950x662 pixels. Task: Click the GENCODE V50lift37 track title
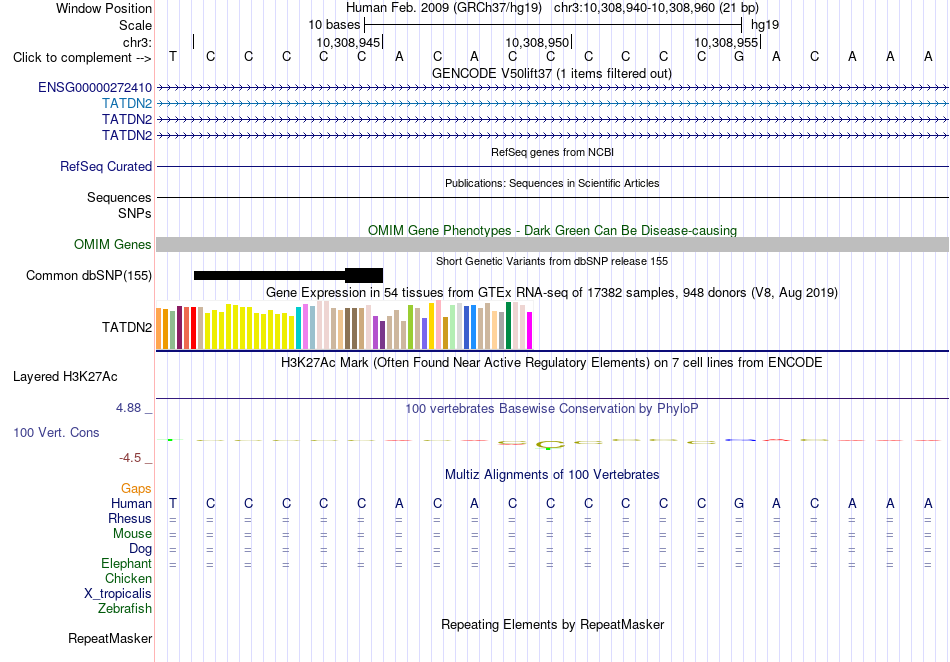[x=552, y=74]
